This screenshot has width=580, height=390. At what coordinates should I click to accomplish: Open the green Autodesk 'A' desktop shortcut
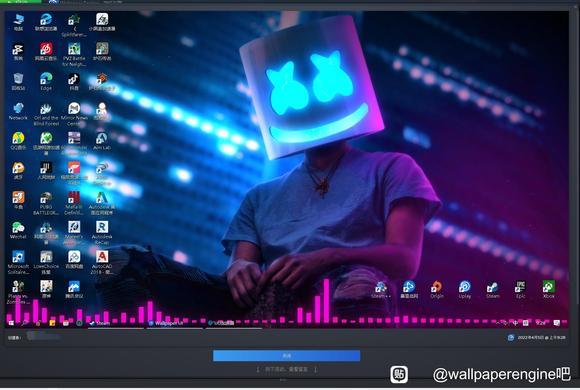pyautogui.click(x=102, y=203)
